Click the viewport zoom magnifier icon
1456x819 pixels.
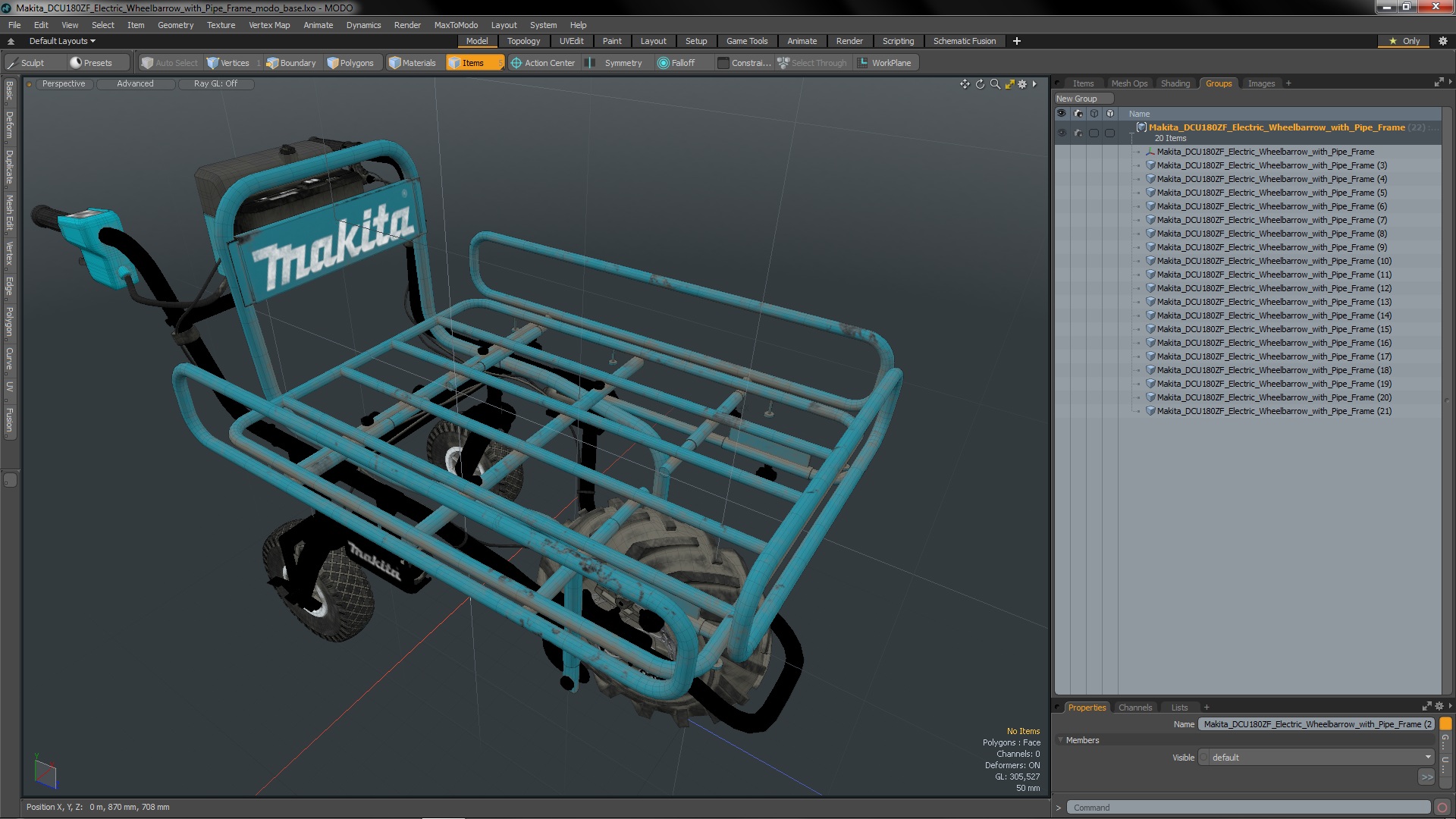[x=995, y=84]
